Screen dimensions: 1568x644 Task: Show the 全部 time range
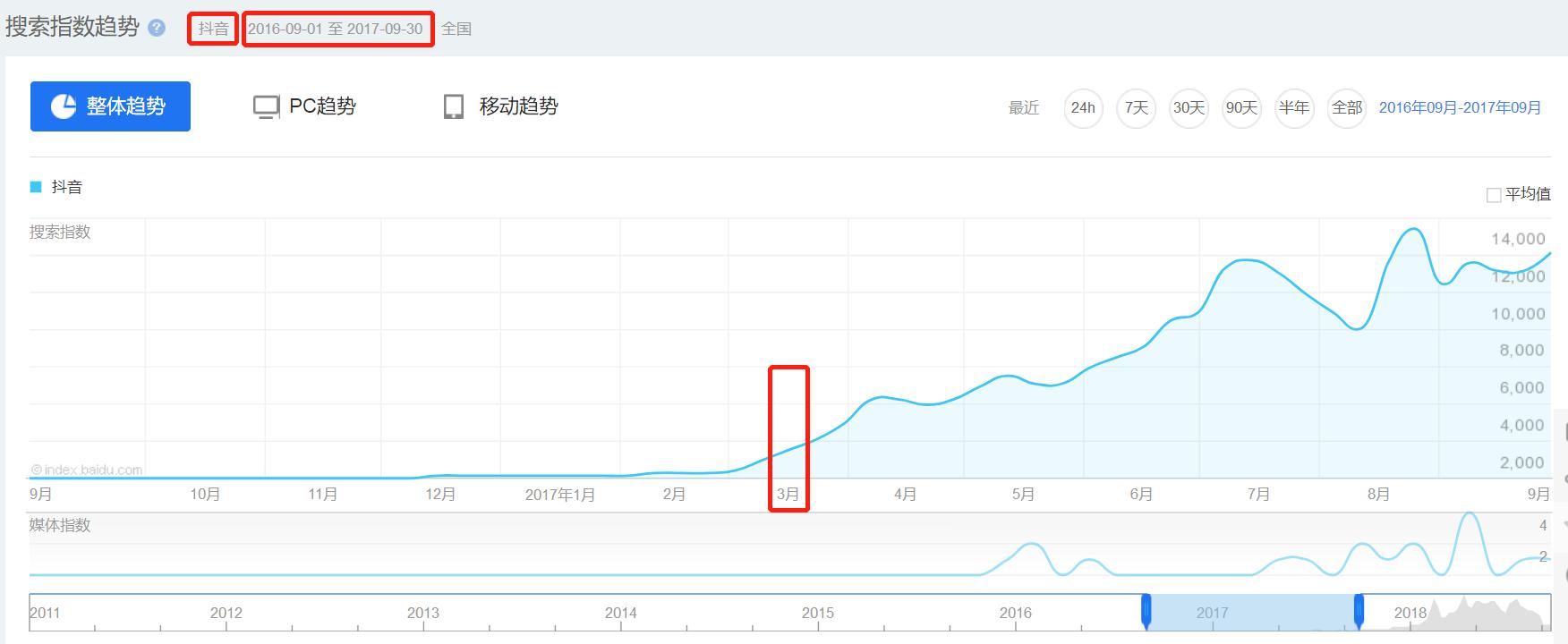[1347, 107]
